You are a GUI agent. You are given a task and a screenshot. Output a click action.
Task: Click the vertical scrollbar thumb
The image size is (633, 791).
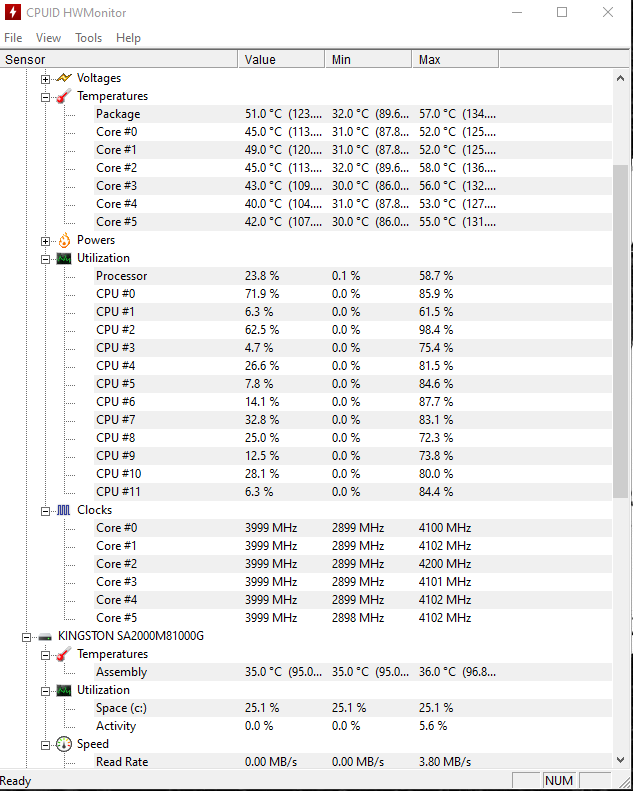pyautogui.click(x=620, y=330)
